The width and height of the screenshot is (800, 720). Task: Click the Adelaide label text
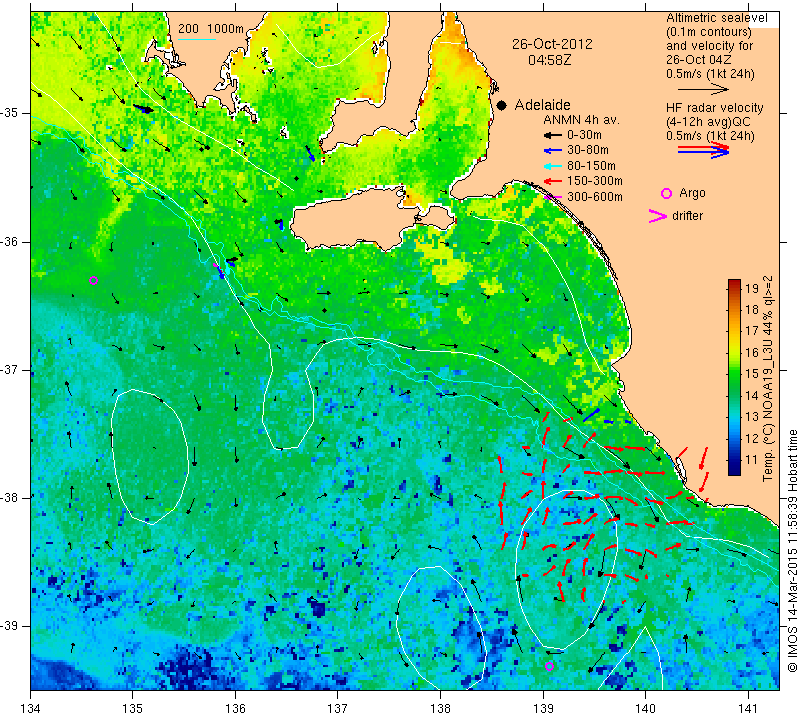[x=542, y=105]
